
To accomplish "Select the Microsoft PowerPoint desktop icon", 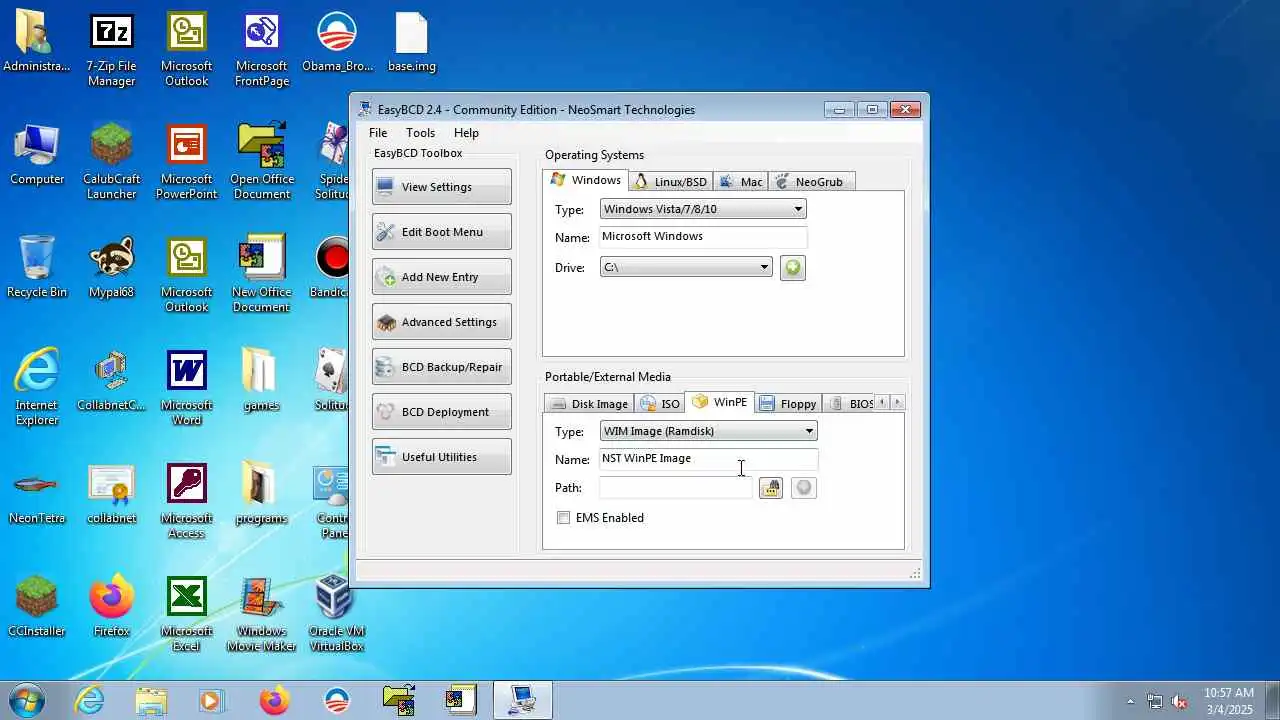I will pos(186,163).
